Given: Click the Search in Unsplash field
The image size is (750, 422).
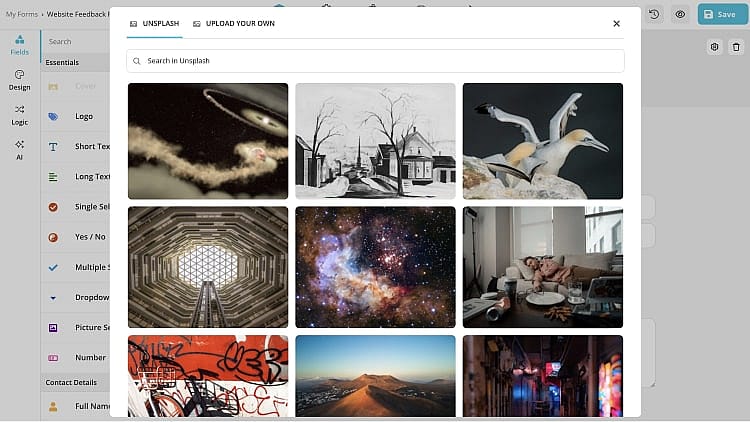Looking at the screenshot, I should 375,61.
